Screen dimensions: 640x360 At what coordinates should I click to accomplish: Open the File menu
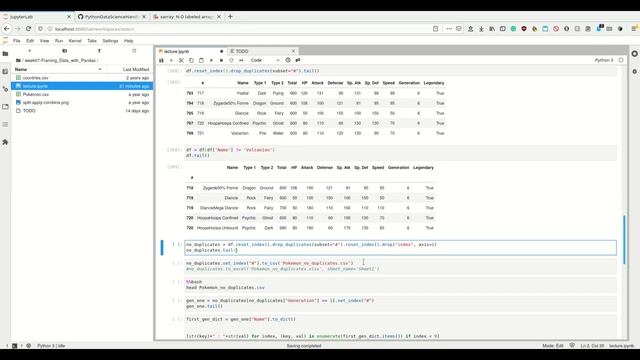click(17, 41)
